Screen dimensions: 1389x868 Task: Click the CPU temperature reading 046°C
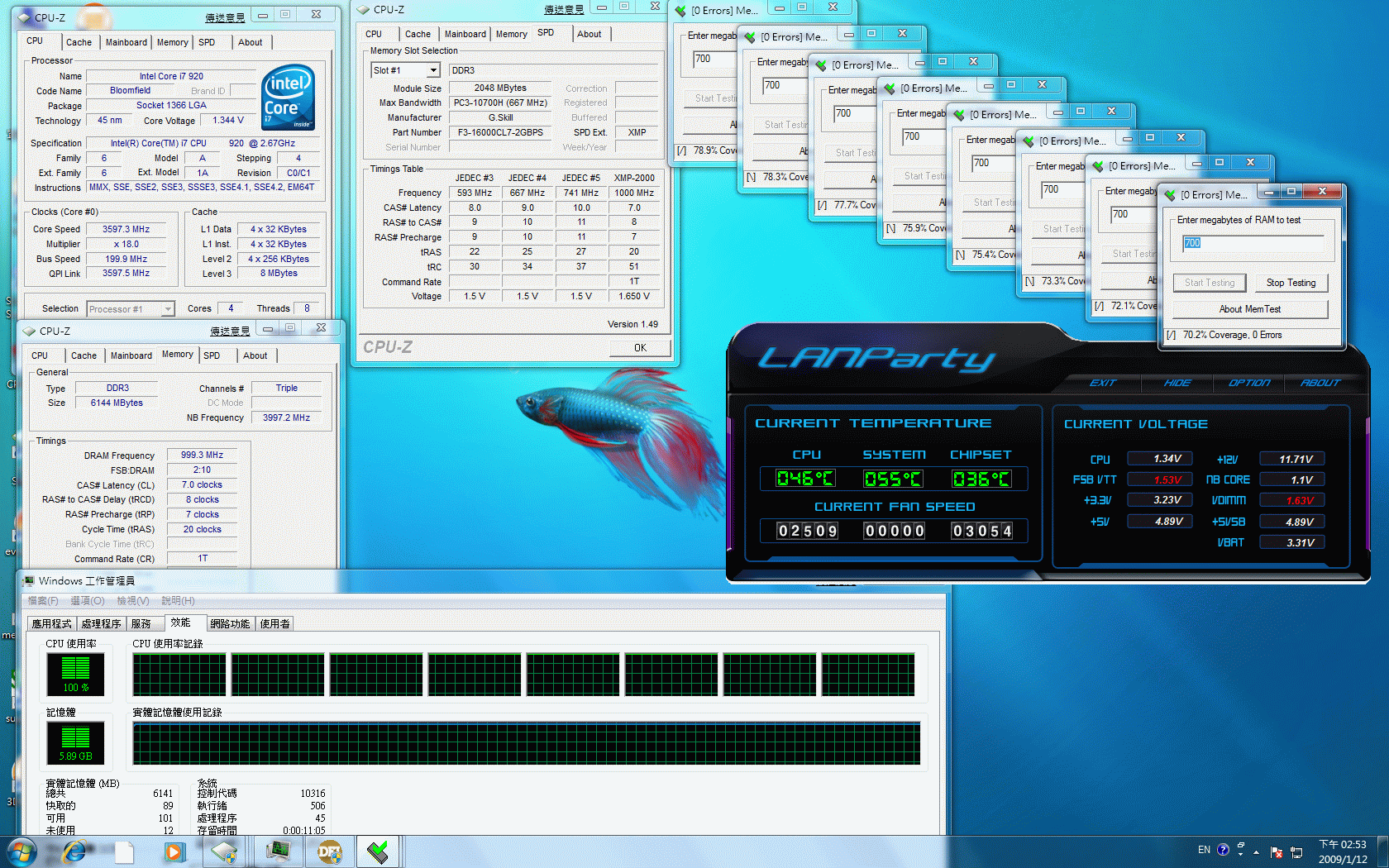point(805,479)
